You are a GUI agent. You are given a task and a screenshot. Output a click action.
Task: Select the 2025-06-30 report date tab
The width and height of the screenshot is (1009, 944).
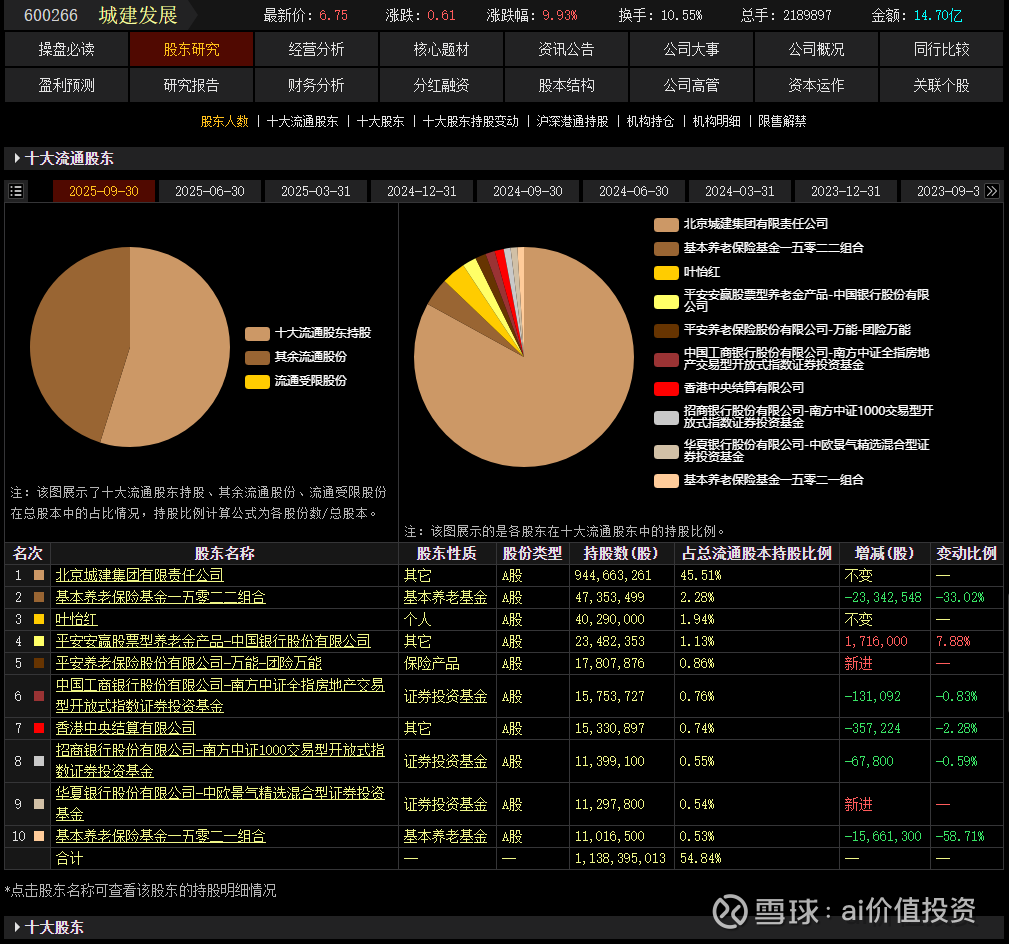[x=210, y=191]
